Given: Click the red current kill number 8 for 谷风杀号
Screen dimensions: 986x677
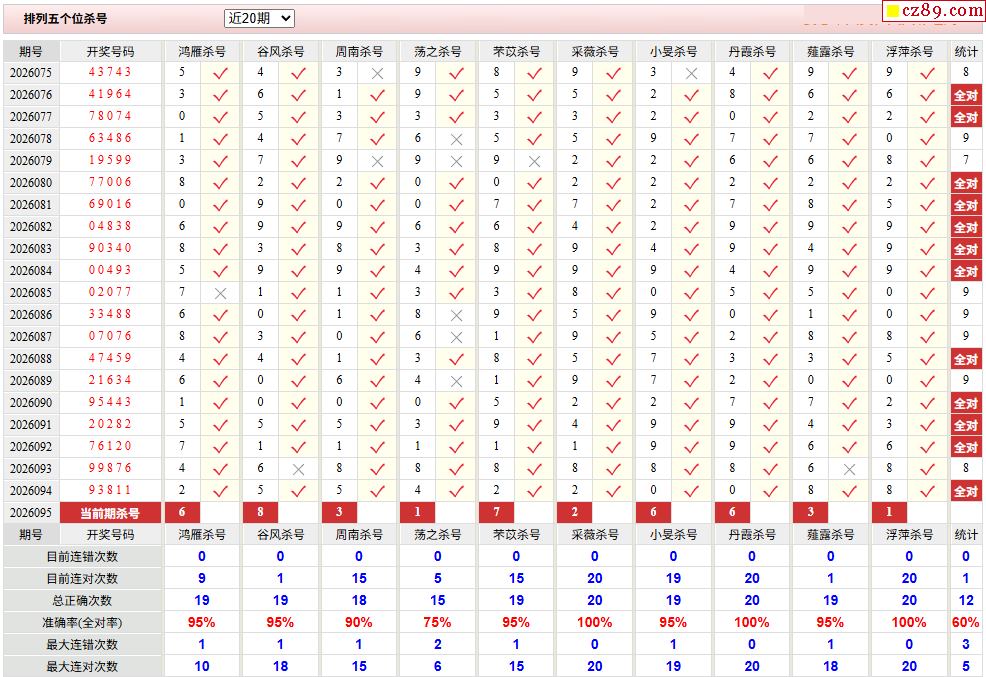Looking at the screenshot, I should (260, 513).
